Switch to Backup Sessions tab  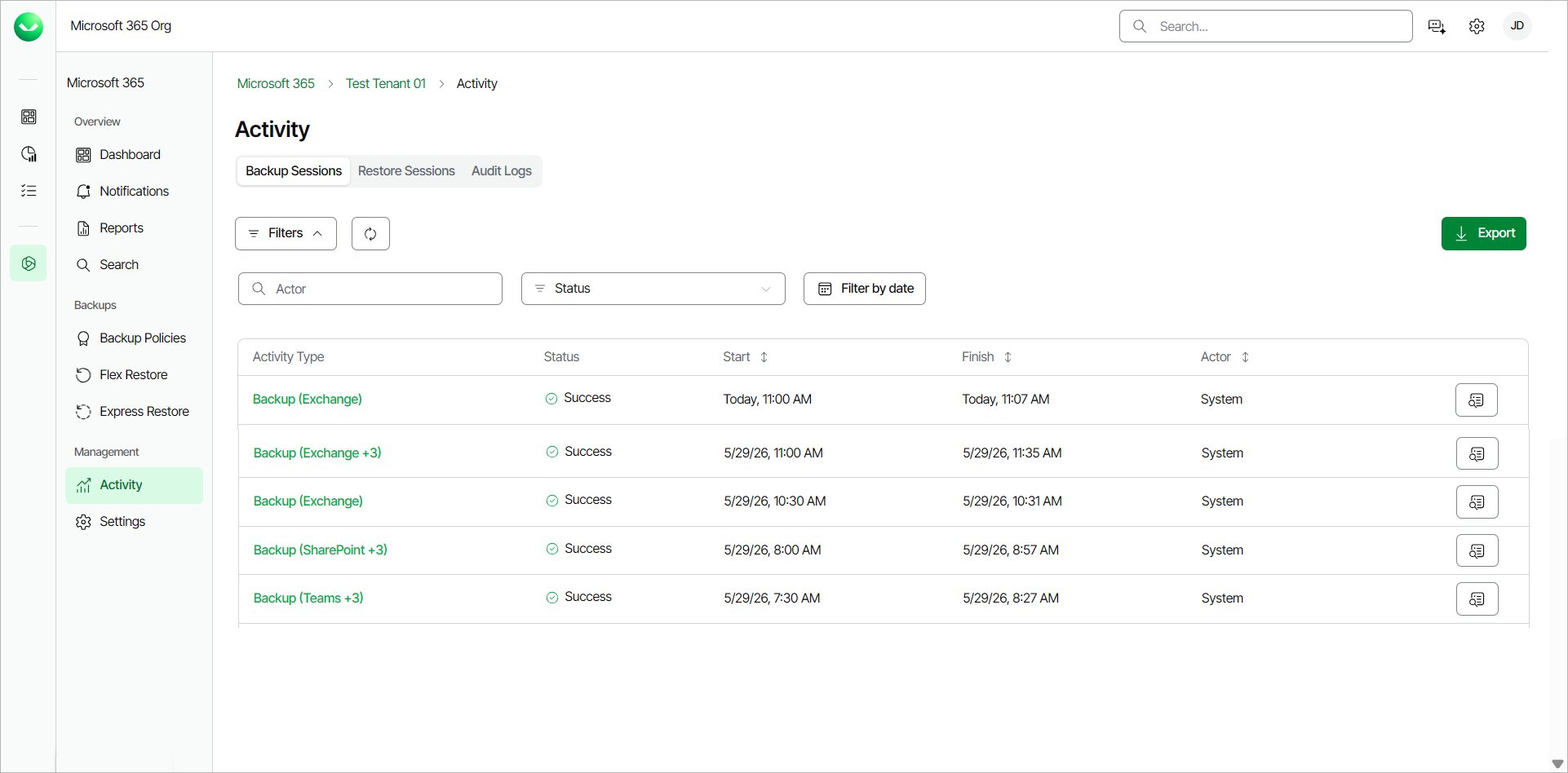click(294, 171)
